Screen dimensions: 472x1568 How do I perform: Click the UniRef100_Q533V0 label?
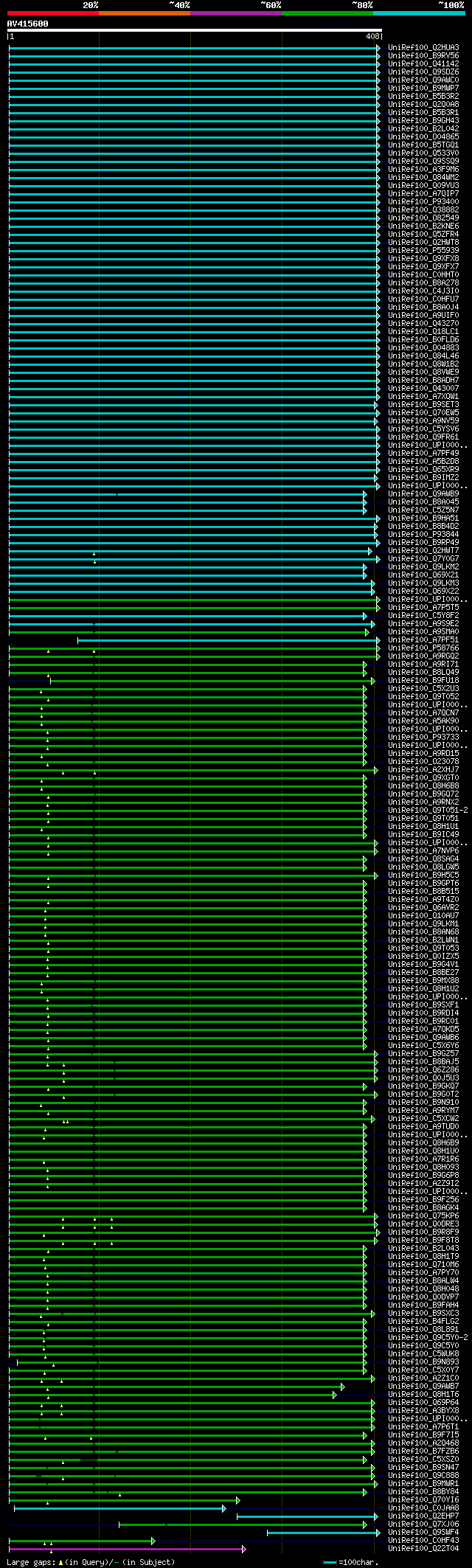click(x=423, y=153)
